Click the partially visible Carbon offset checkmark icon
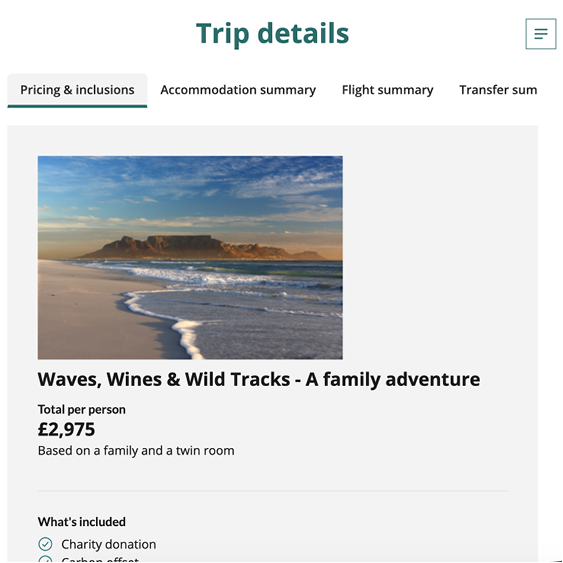Screen dimensions: 563x563 (45, 559)
